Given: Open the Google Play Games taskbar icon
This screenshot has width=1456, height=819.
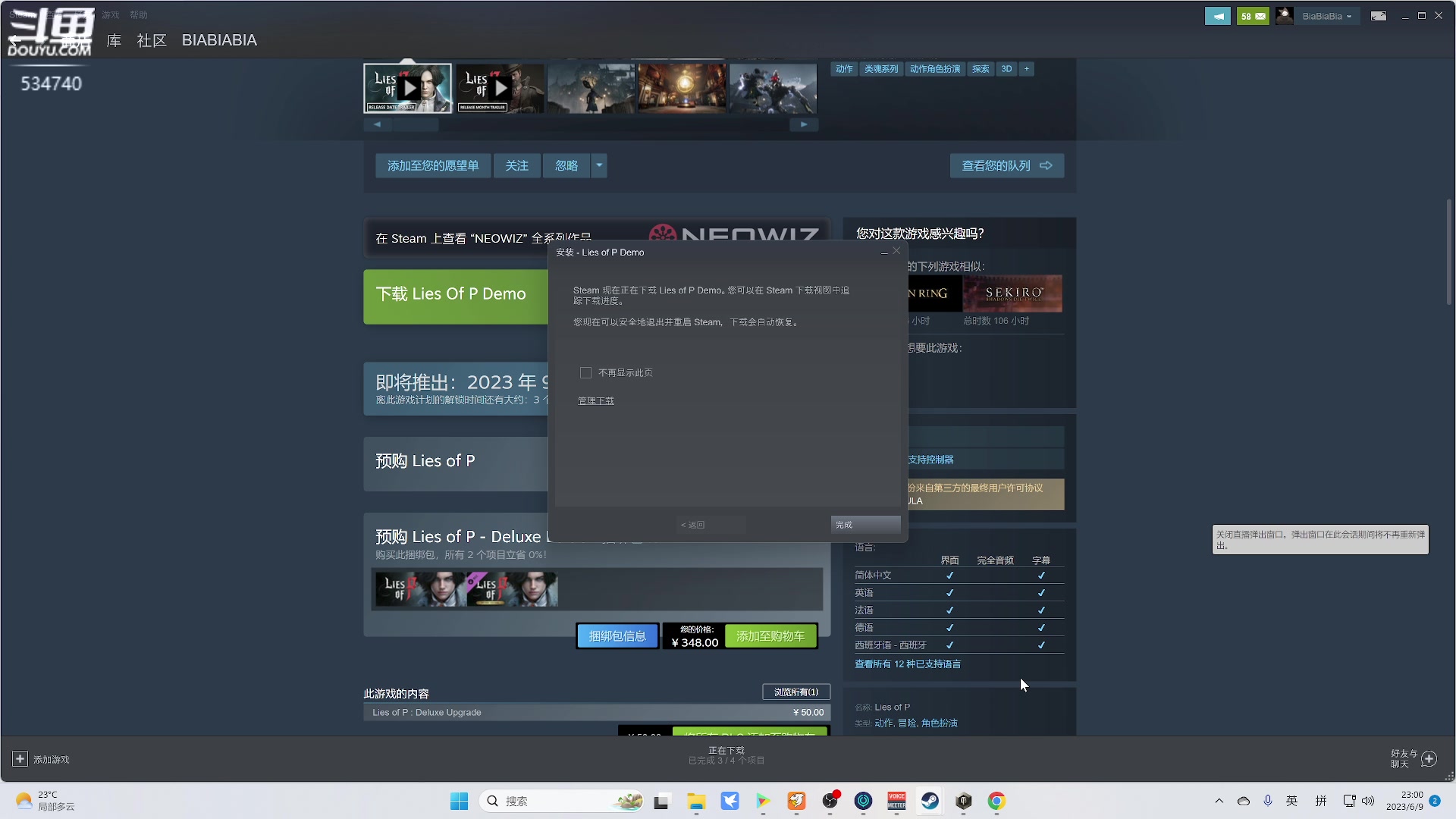Looking at the screenshot, I should [x=763, y=802].
